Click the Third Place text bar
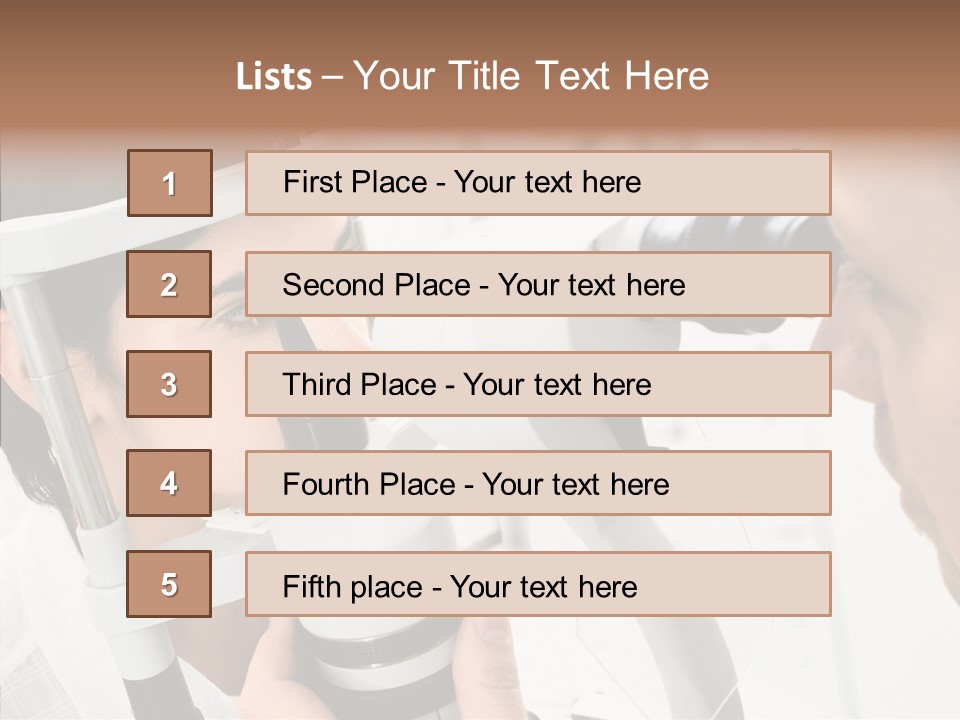 click(538, 384)
